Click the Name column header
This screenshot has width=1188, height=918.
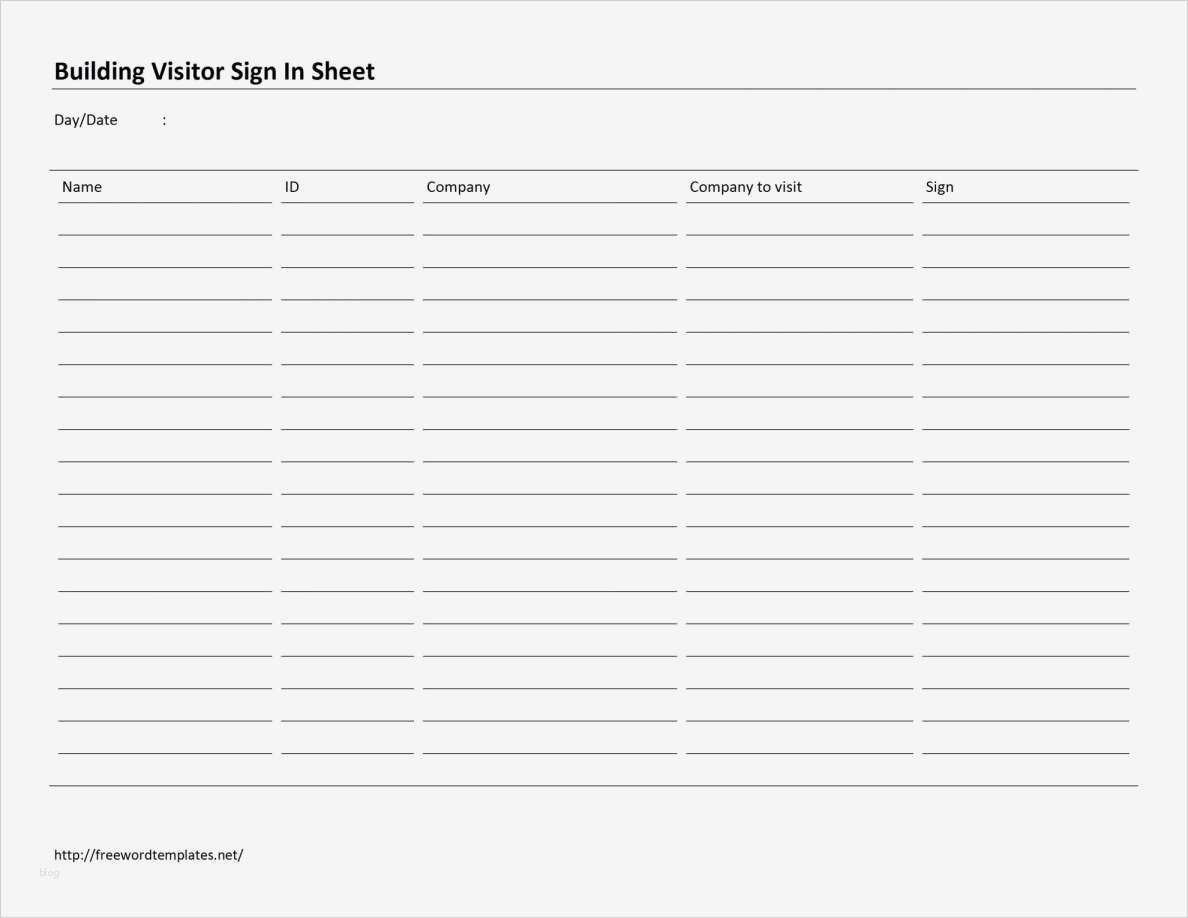tap(82, 187)
